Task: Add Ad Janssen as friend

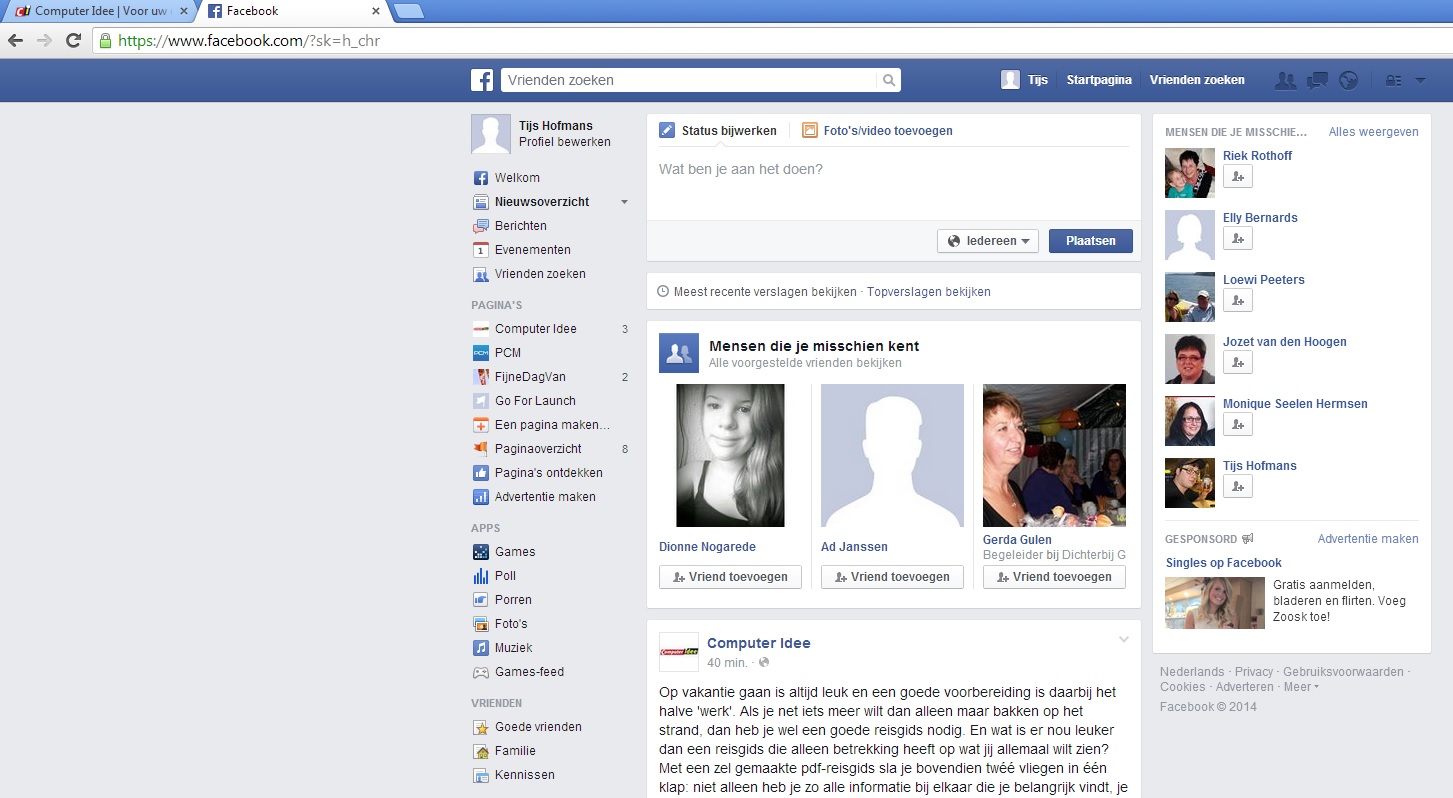Action: (892, 577)
